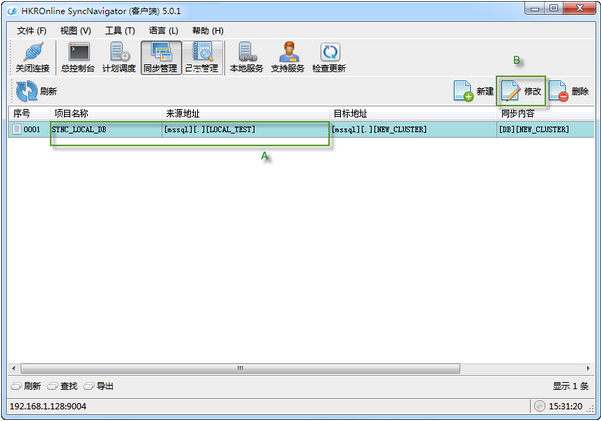Click the 删除 delete button

(x=569, y=91)
